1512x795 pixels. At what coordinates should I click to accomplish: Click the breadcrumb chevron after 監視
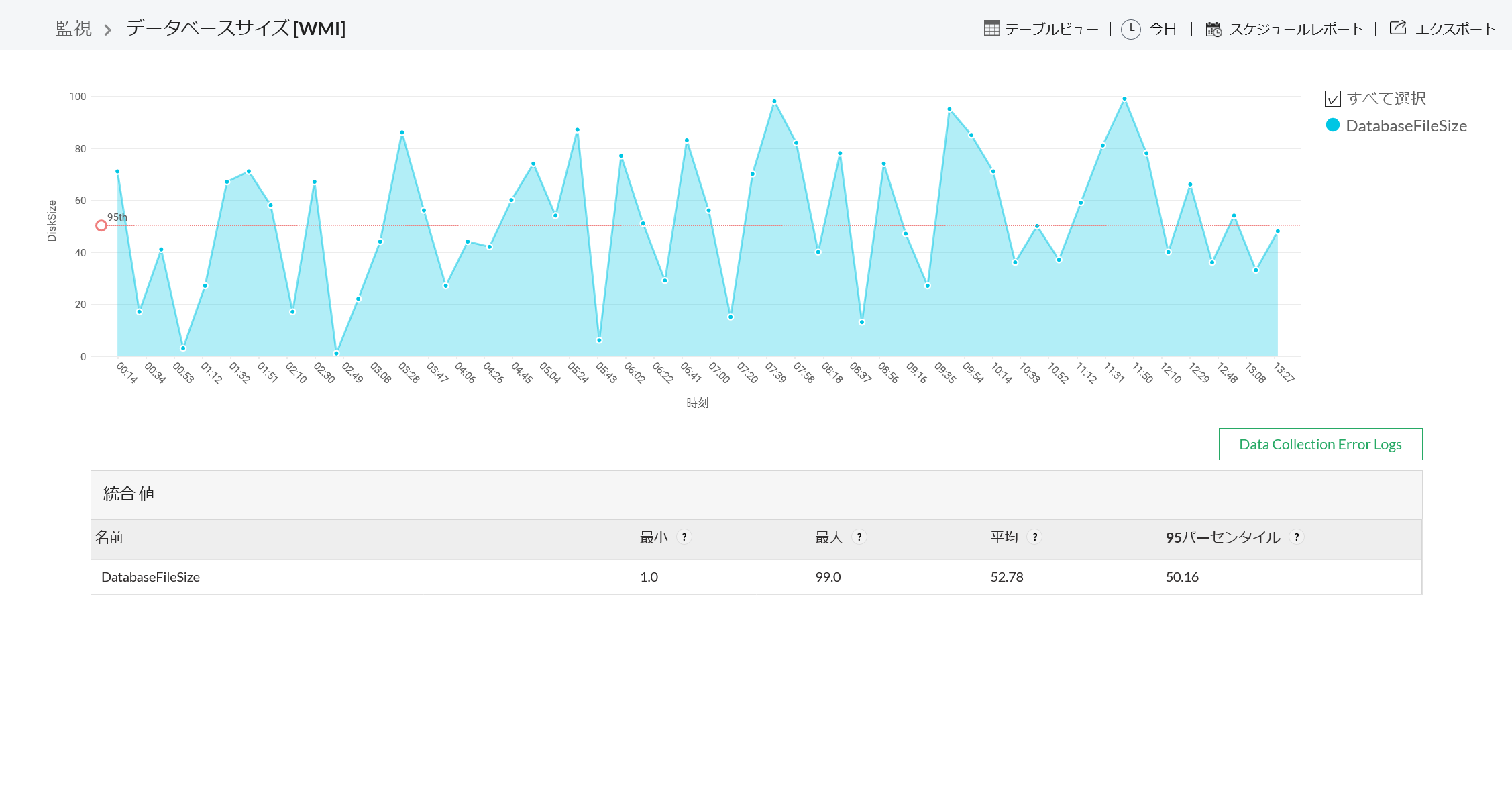pyautogui.click(x=107, y=30)
